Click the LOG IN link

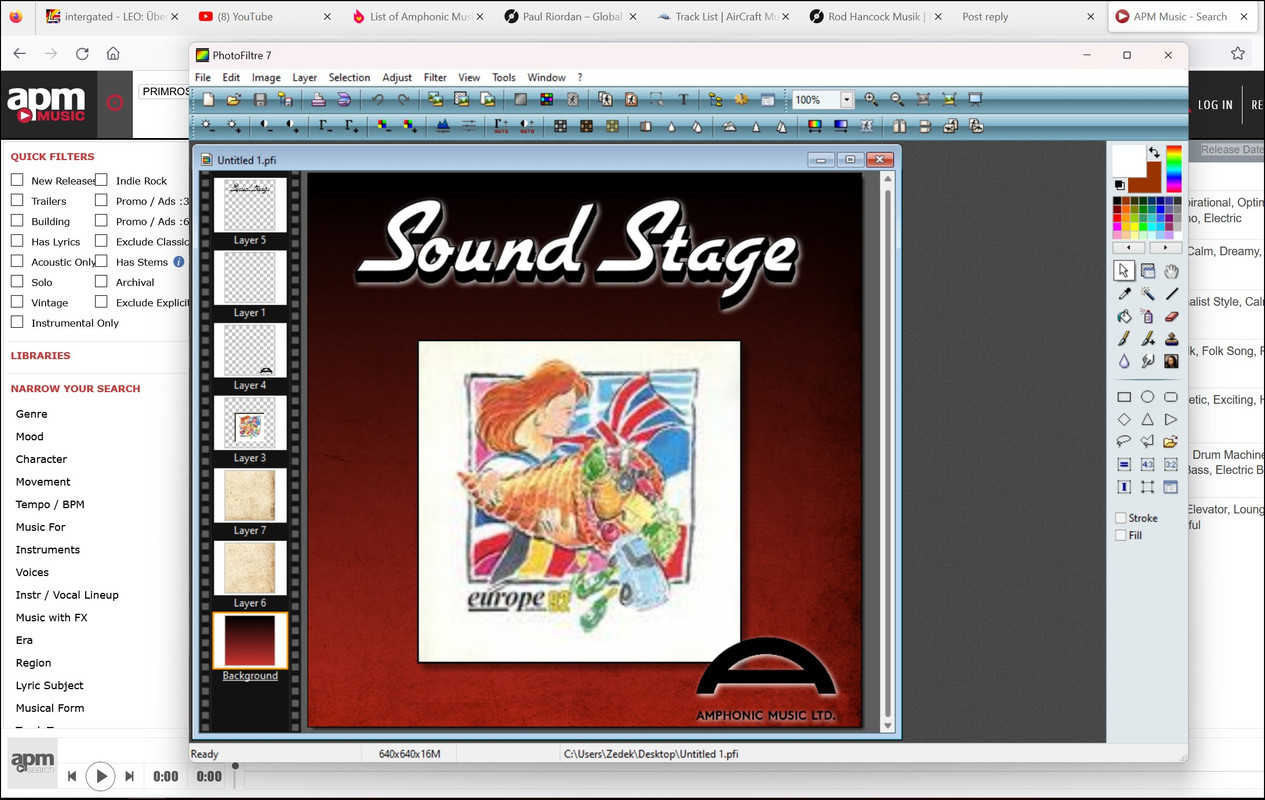(x=1215, y=105)
